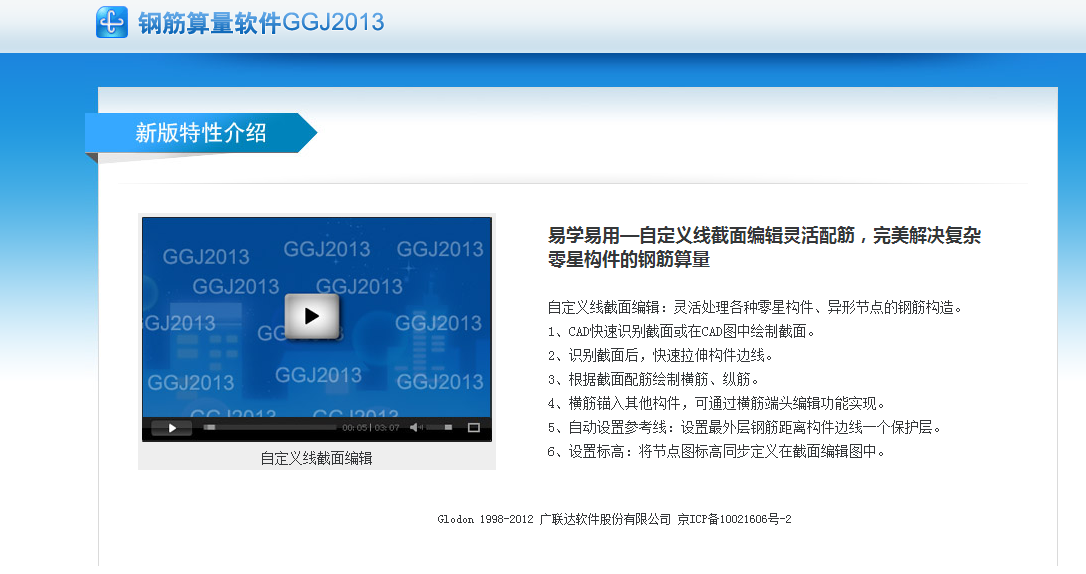The height and width of the screenshot is (574, 1086).
Task: Adjust the video volume slider
Action: point(440,428)
